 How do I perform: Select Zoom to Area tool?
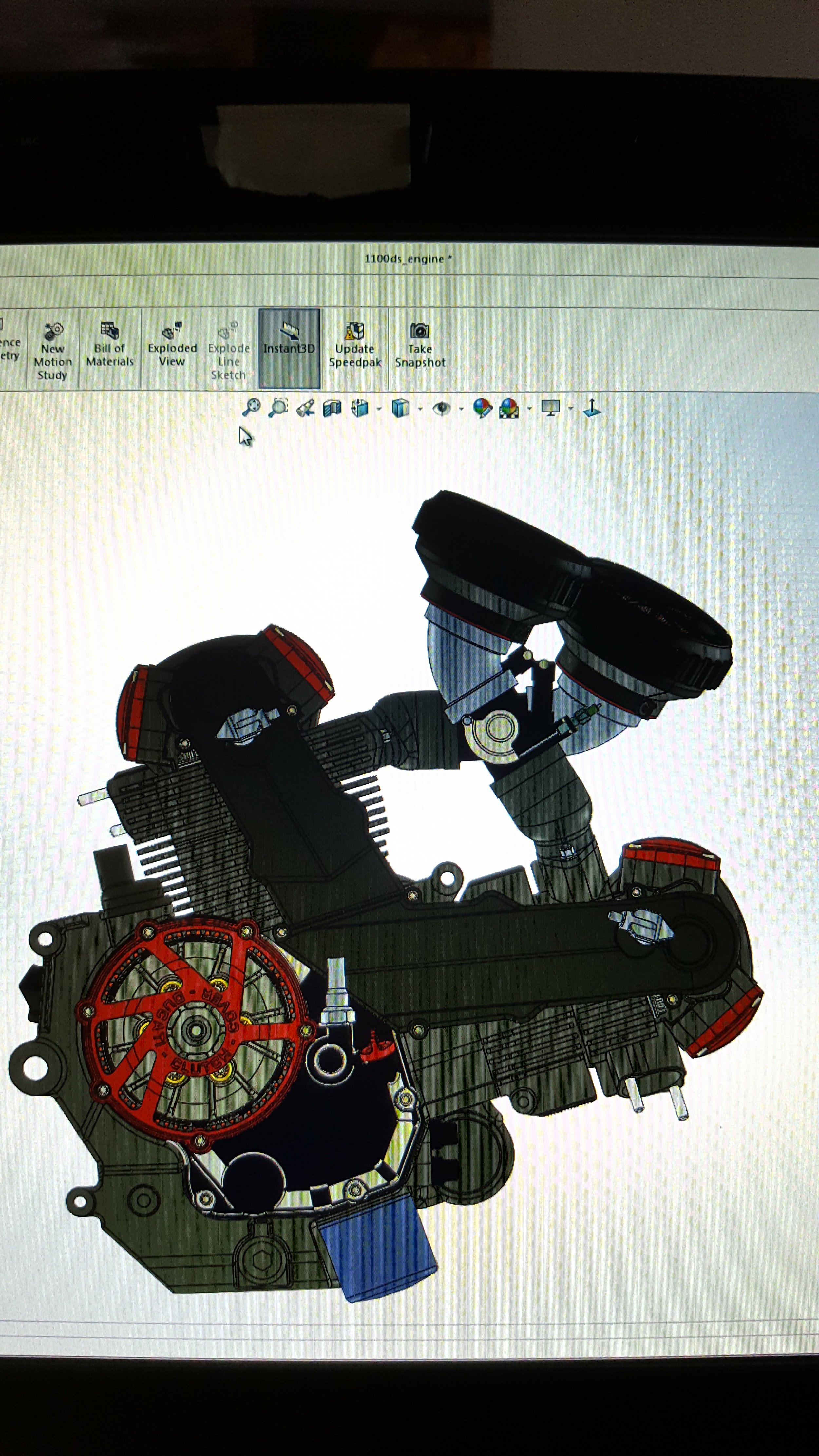(278, 407)
